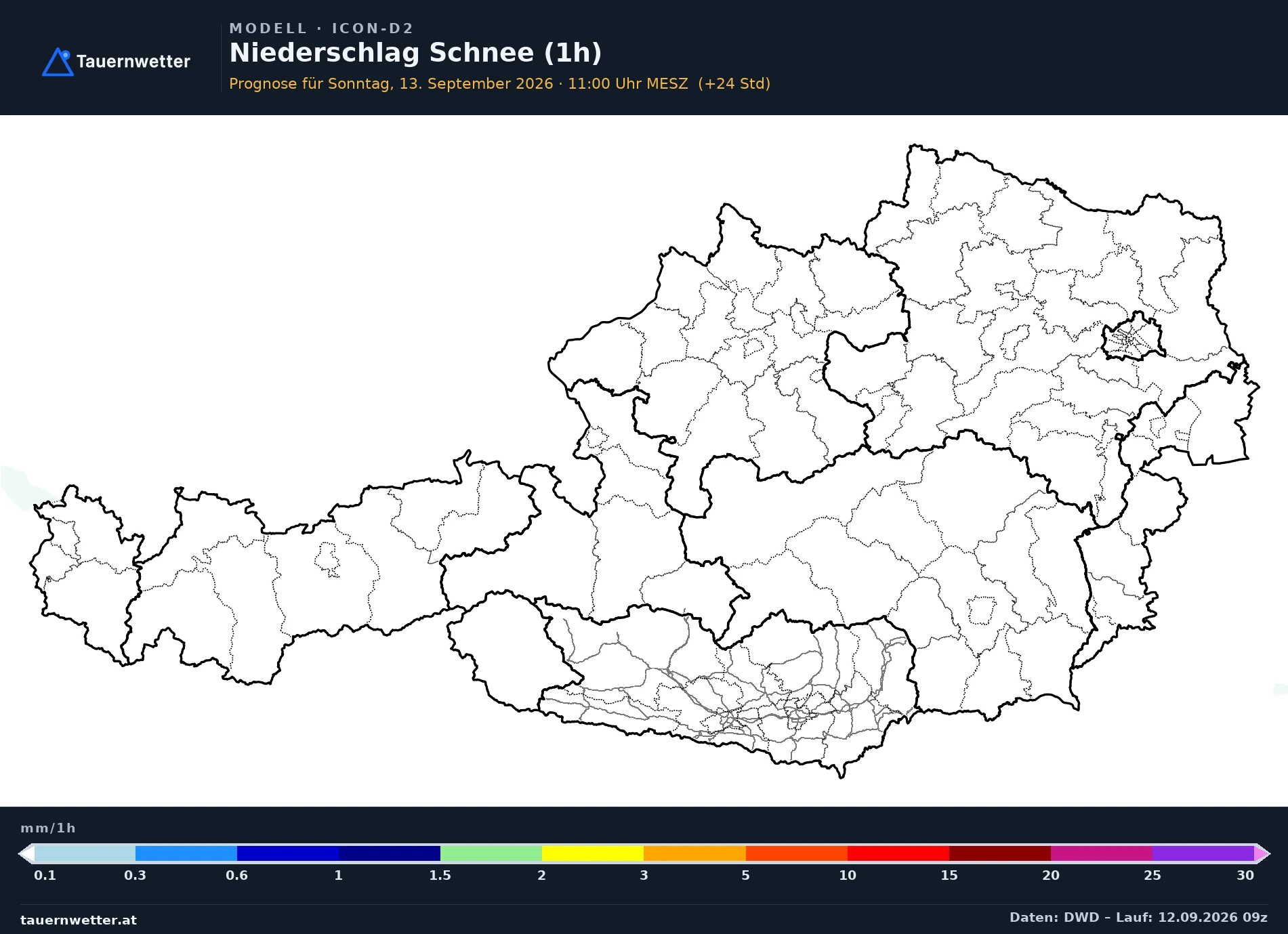This screenshot has height=934, width=1288.
Task: Select the light blue 0.1–0.3 legend swatch
Action: (x=85, y=853)
